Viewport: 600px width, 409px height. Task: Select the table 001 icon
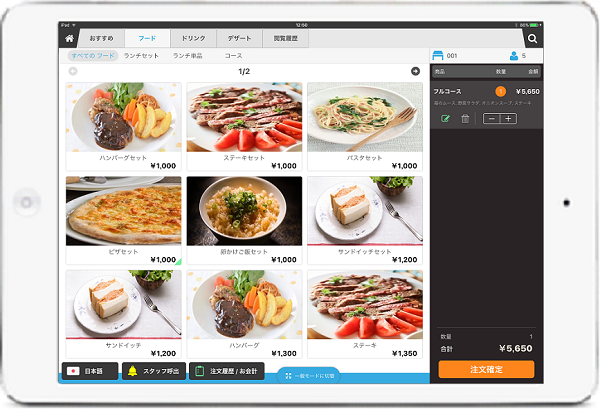click(438, 55)
